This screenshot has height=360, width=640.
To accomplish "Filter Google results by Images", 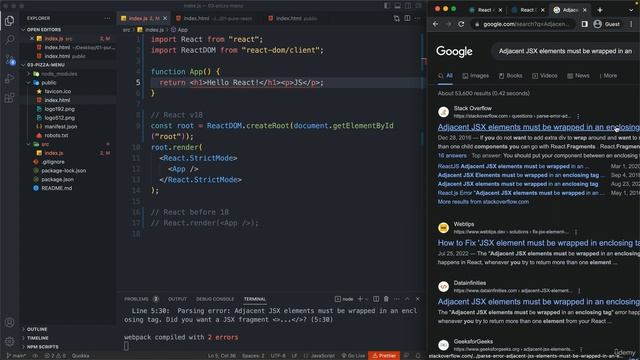I will [476, 76].
